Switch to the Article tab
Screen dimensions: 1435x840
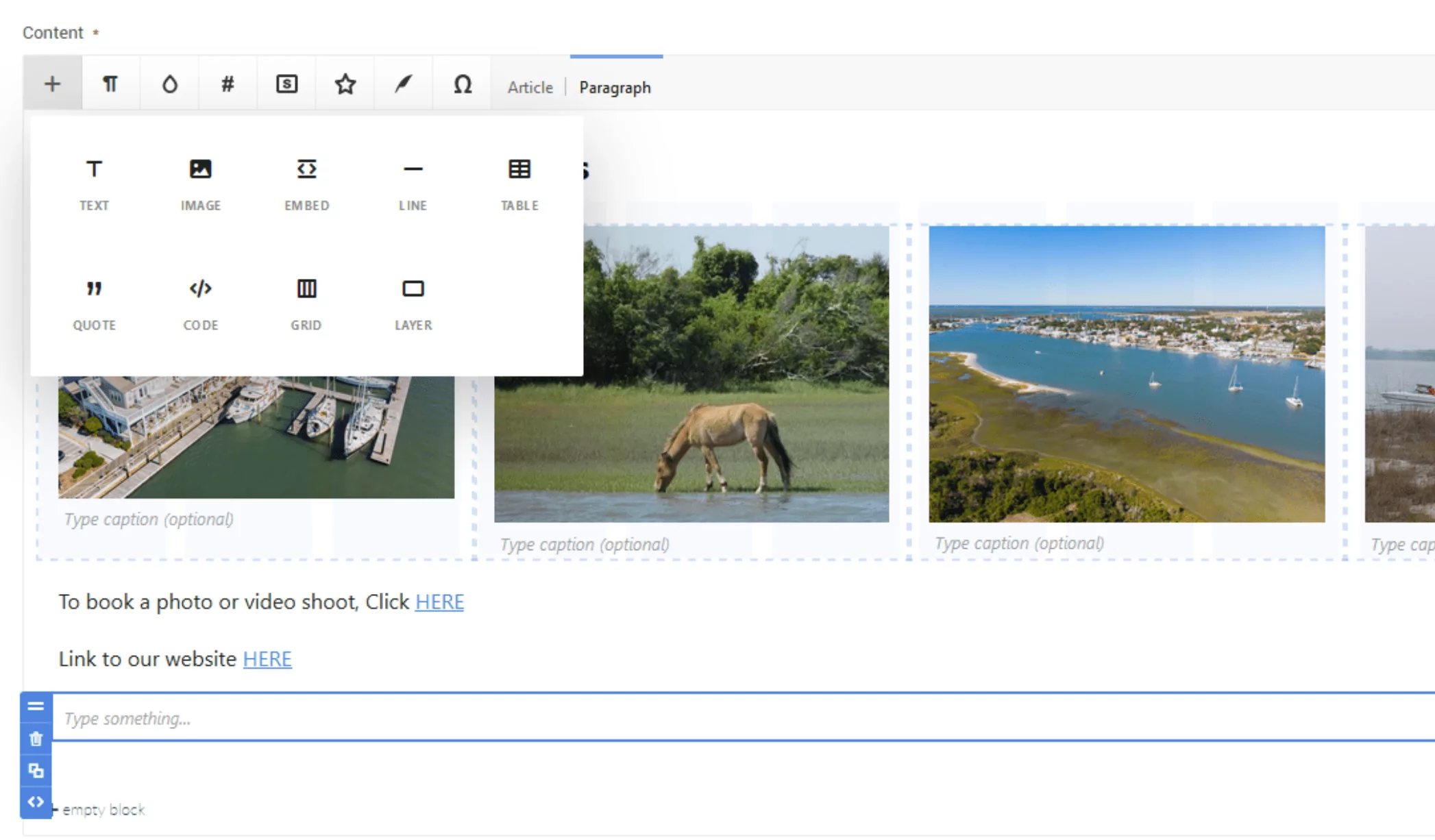(530, 87)
